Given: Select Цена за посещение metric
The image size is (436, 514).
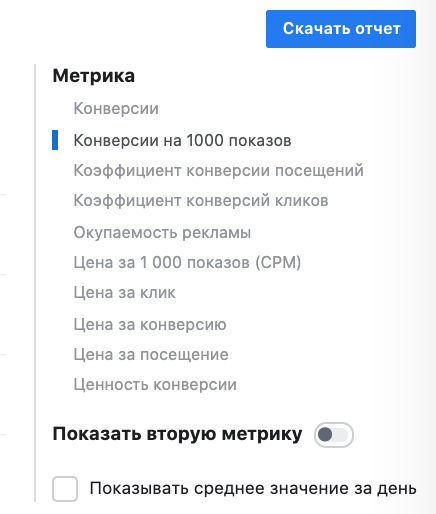Looking at the screenshot, I should pos(151,354).
